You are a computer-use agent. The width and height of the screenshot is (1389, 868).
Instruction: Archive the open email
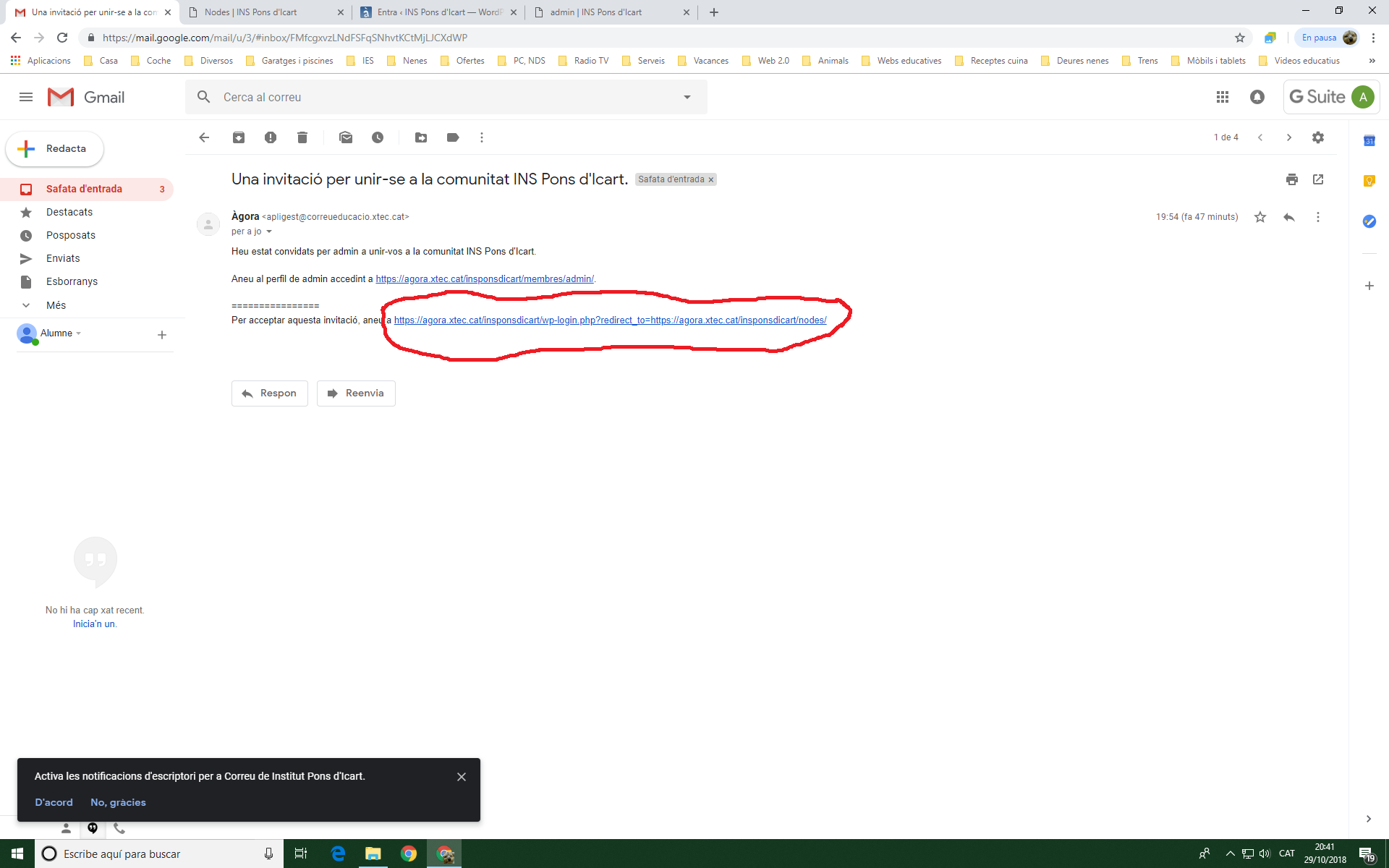[239, 137]
